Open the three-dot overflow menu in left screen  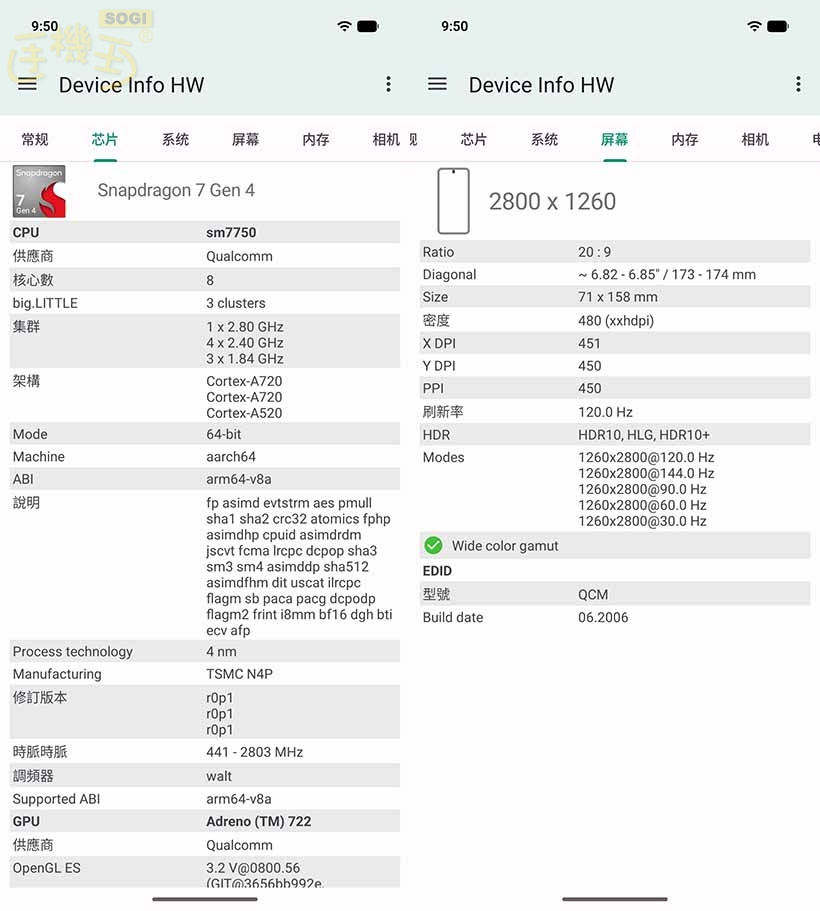(388, 84)
